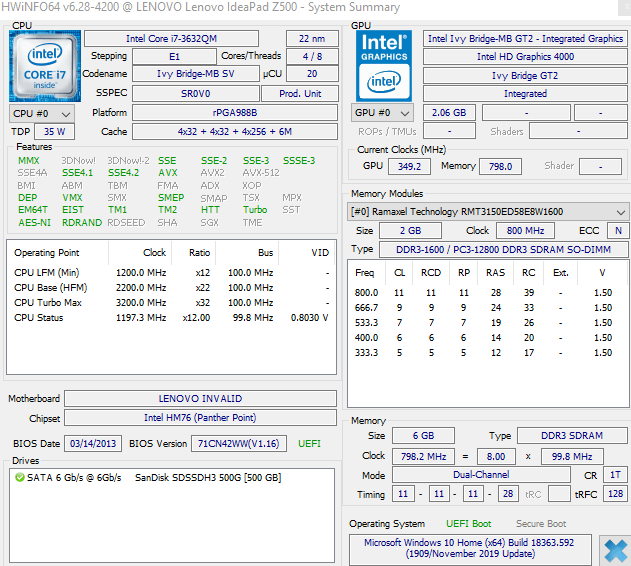
Task: Click the Ivy Bridge GT2 field
Action: coord(525,76)
